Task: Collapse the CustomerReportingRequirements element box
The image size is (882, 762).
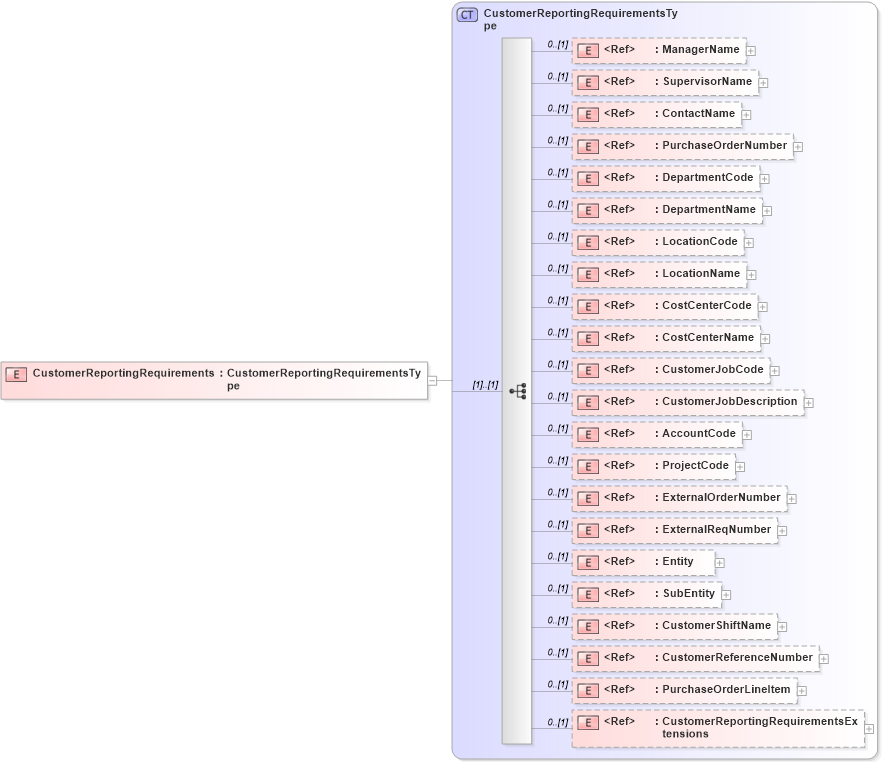Action: tap(432, 379)
